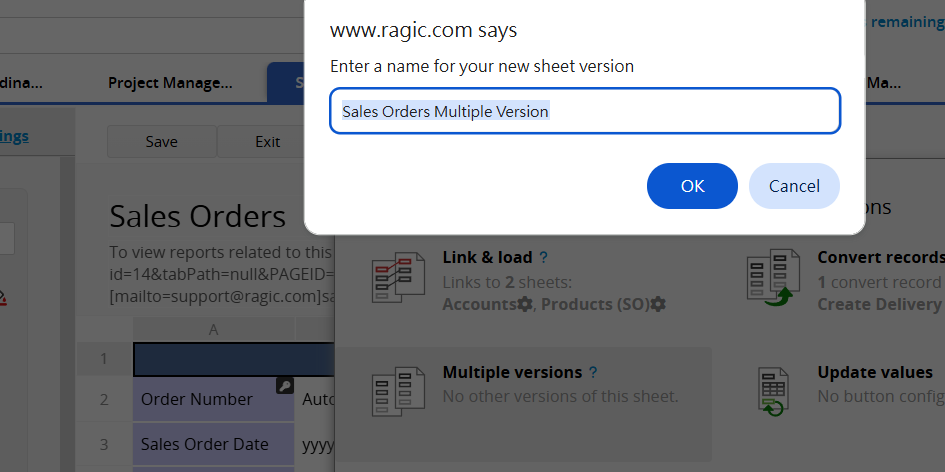Click the sheet version name input field
This screenshot has height=472, width=945.
(585, 111)
